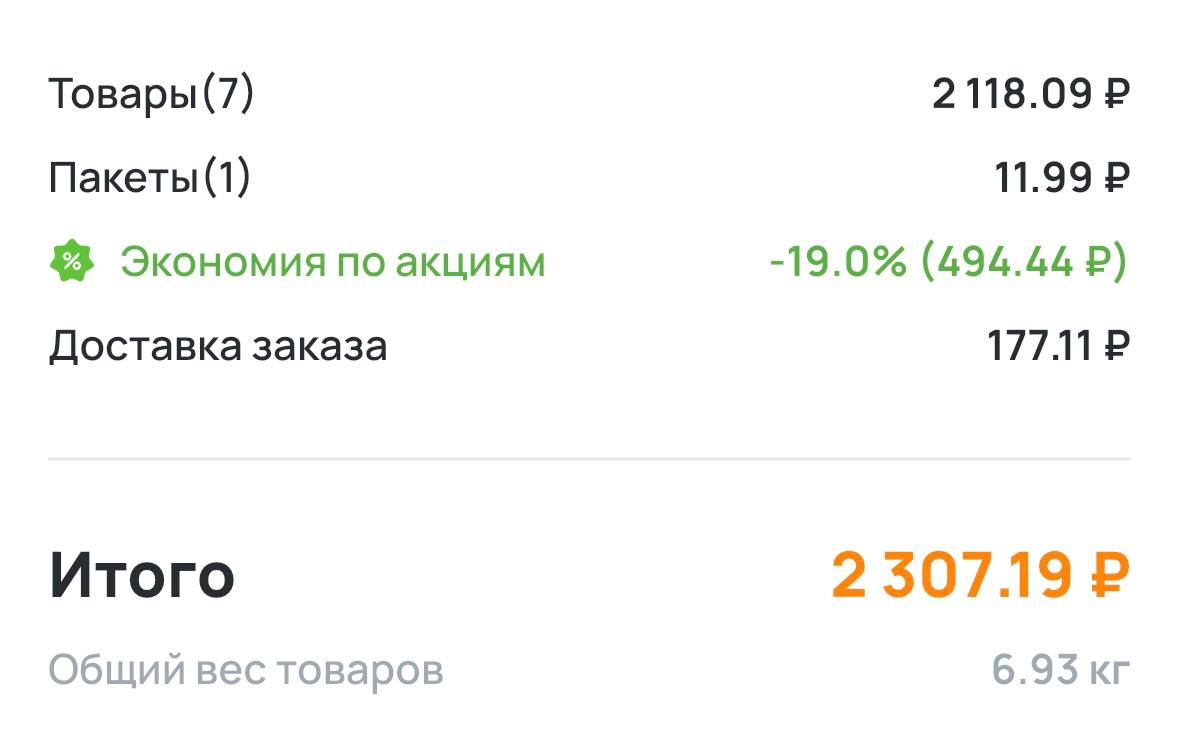The width and height of the screenshot is (1179, 737).
Task: Tap the ruble sign after 177.11
Action: pyautogui.click(x=1117, y=346)
